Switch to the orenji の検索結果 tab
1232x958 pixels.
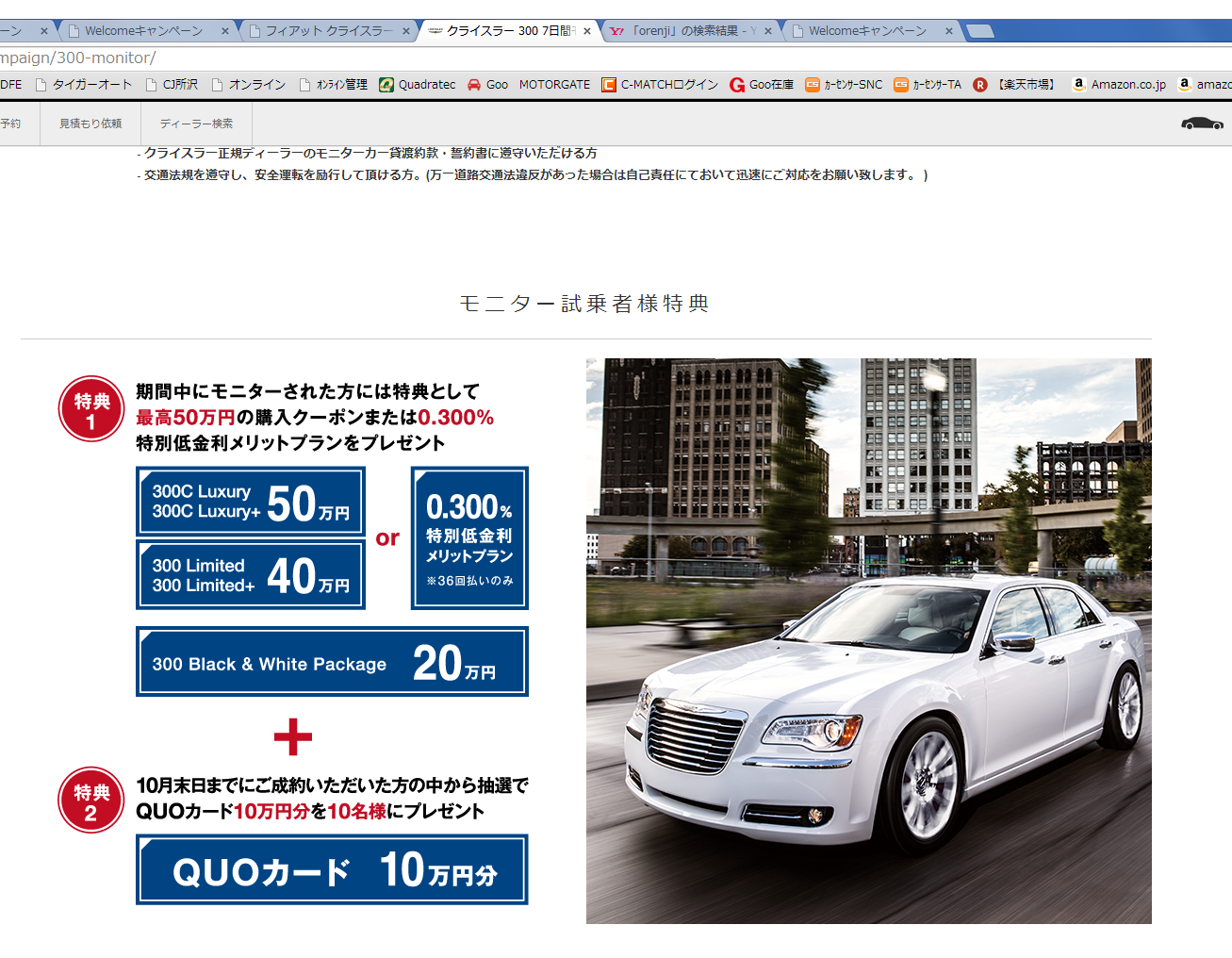point(691,31)
